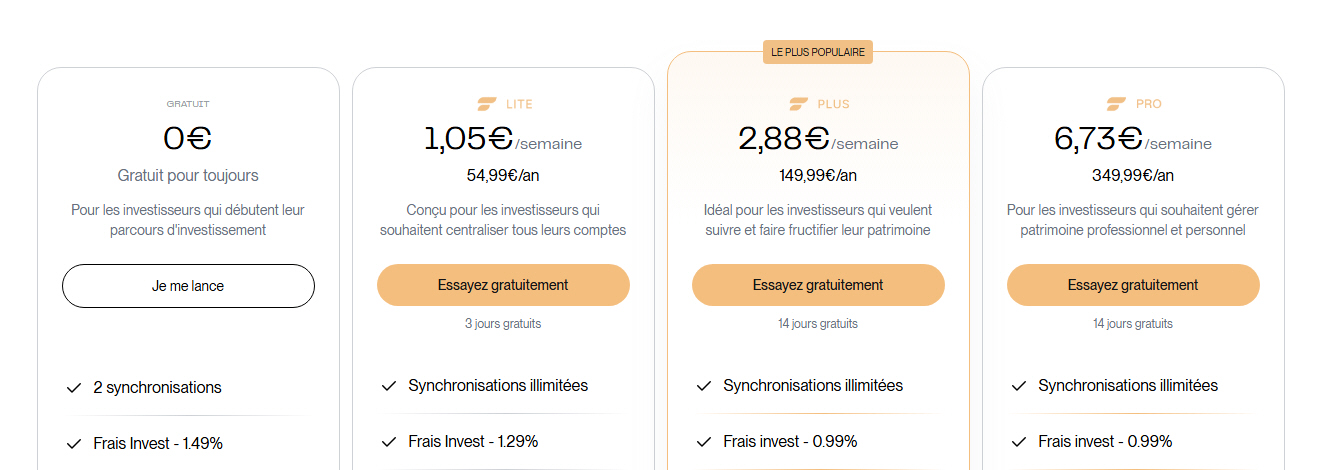Viewport: 1321px width, 470px height.
Task: Select the 0€ Gratuit price heading
Action: [x=188, y=138]
